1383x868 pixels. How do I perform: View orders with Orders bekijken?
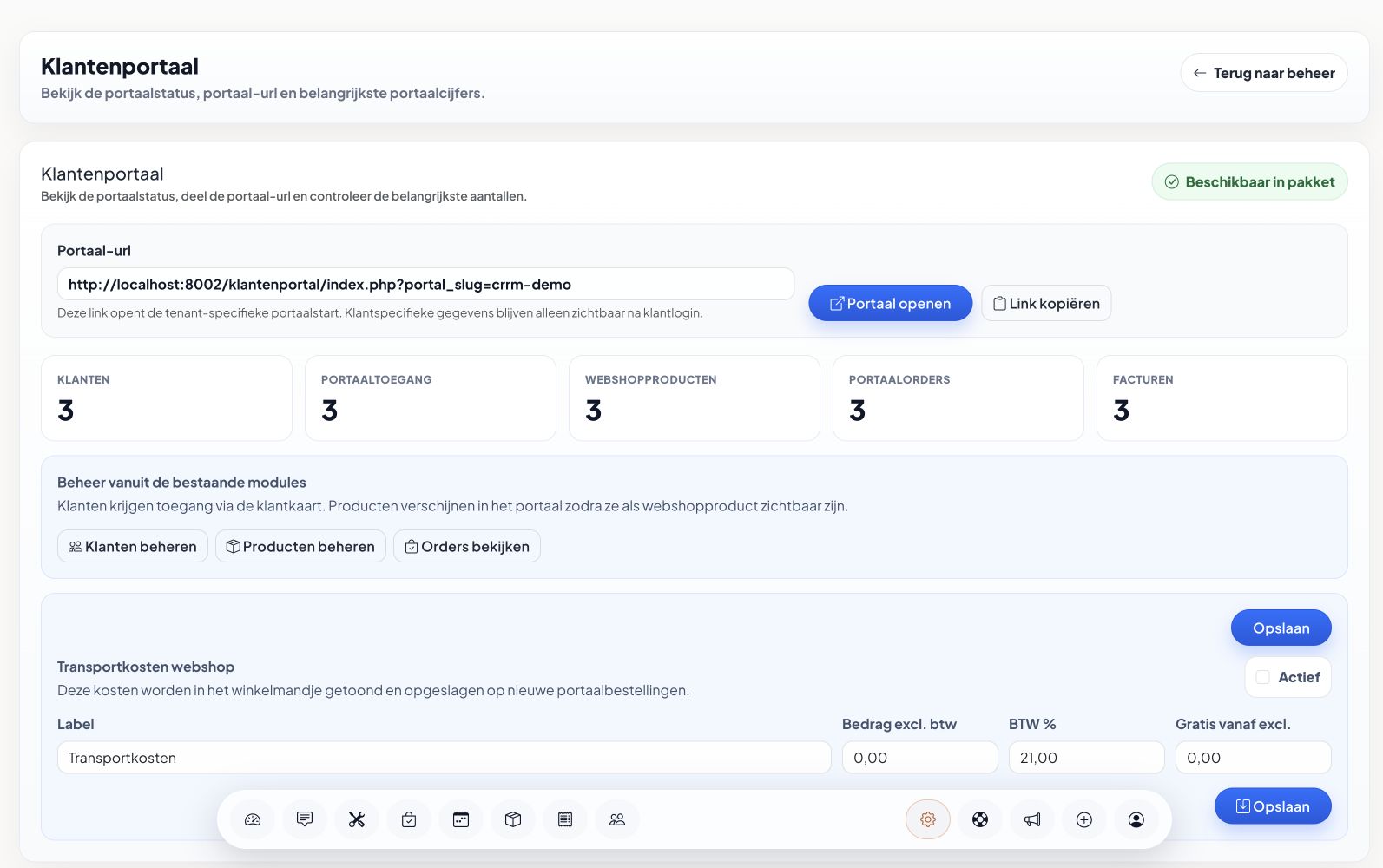[467, 546]
